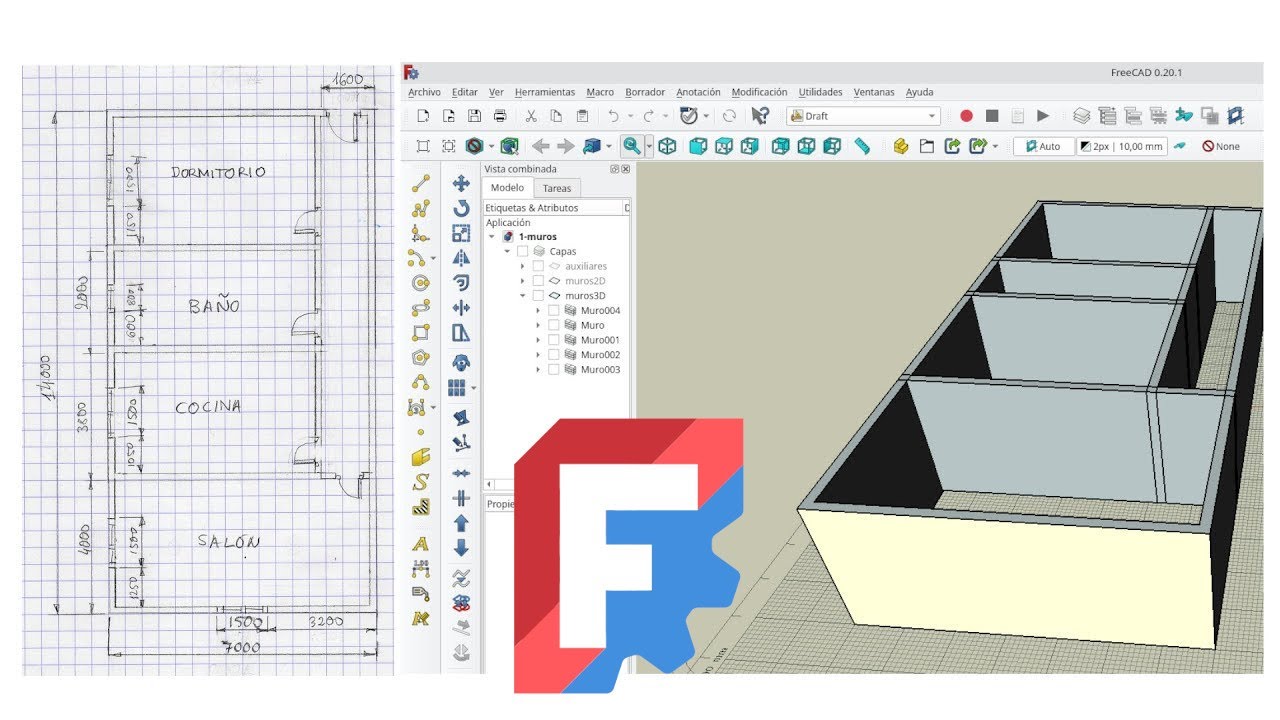Choose the Draft Text tool

point(421,544)
